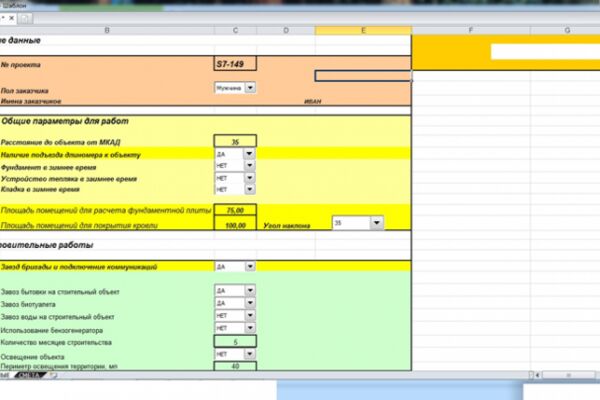
Task: Select the roof area cell 100,00
Action: (x=235, y=223)
